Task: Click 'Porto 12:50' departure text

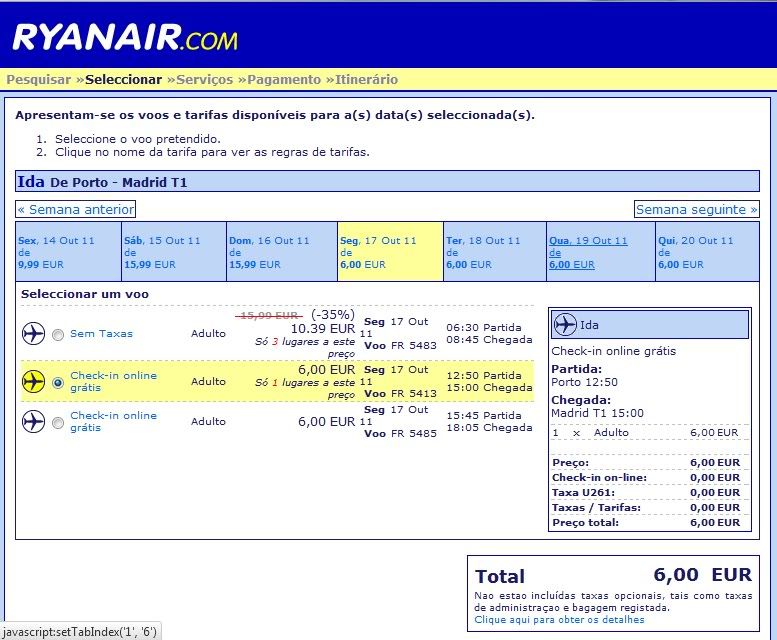Action: coord(585,382)
